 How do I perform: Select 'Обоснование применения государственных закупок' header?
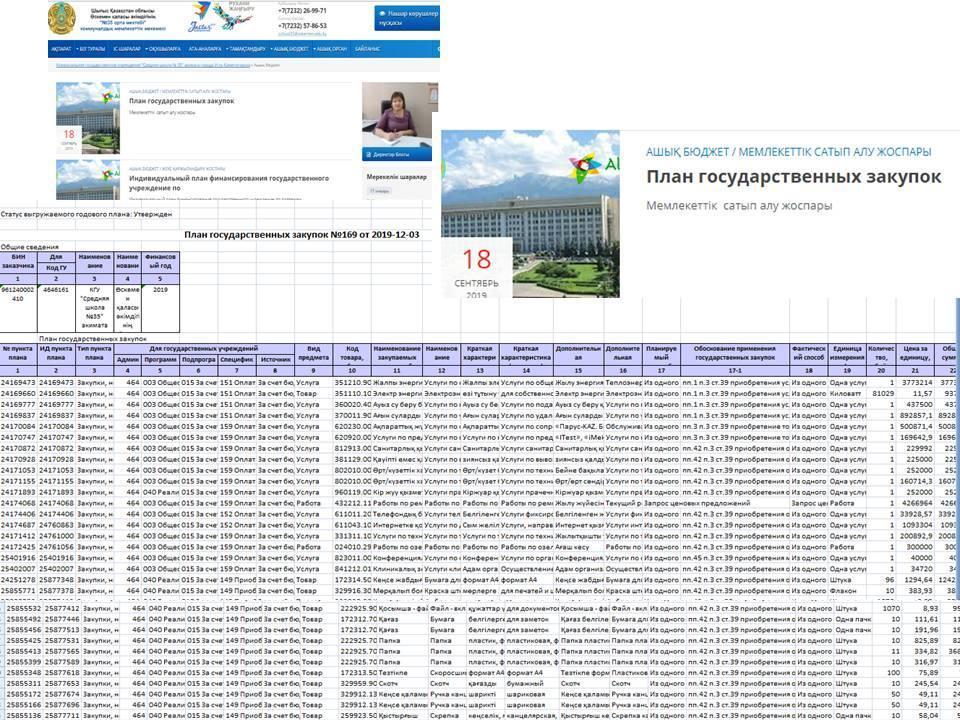(x=735, y=354)
